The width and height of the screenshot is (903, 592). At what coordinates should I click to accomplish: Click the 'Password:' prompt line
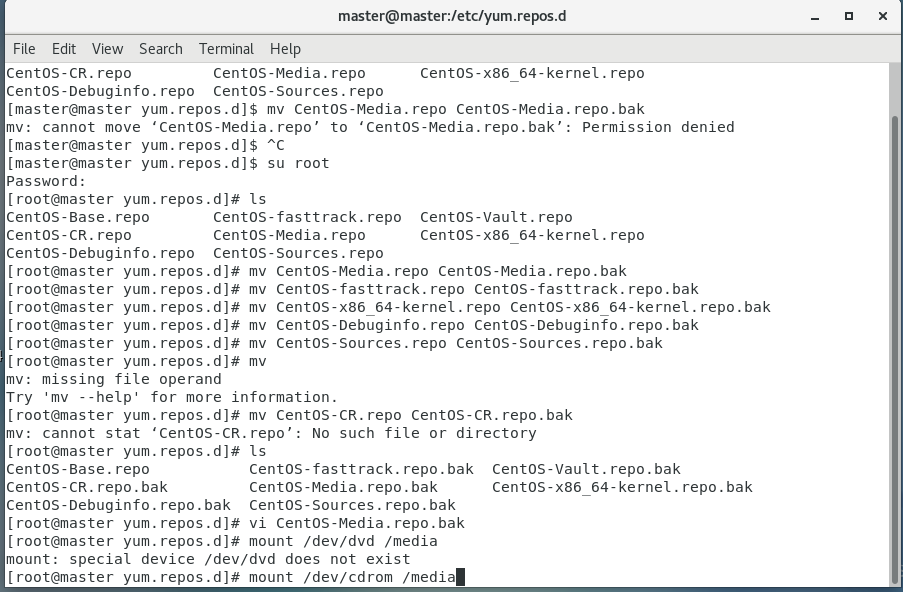point(46,181)
